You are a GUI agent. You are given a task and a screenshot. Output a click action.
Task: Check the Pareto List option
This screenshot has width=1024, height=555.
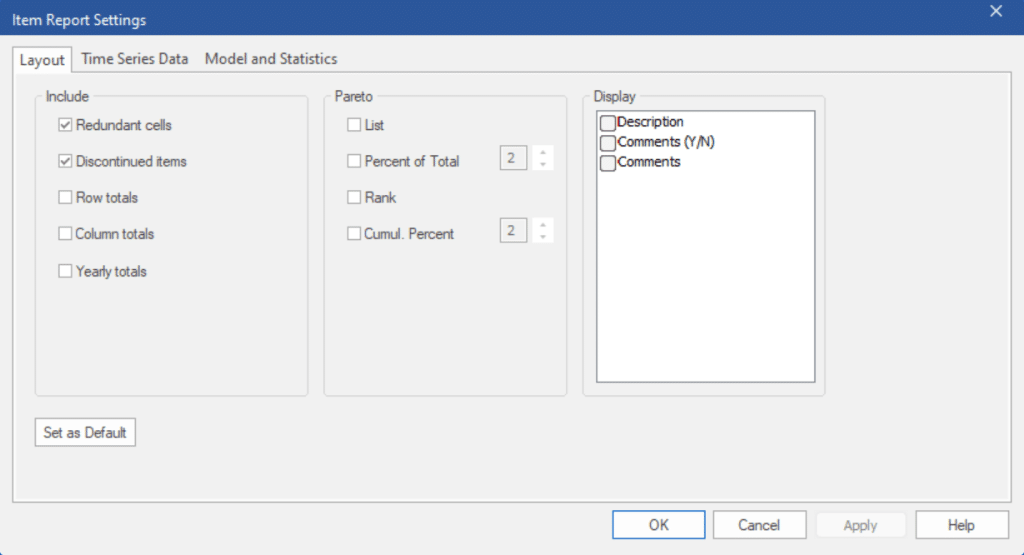pyautogui.click(x=354, y=125)
